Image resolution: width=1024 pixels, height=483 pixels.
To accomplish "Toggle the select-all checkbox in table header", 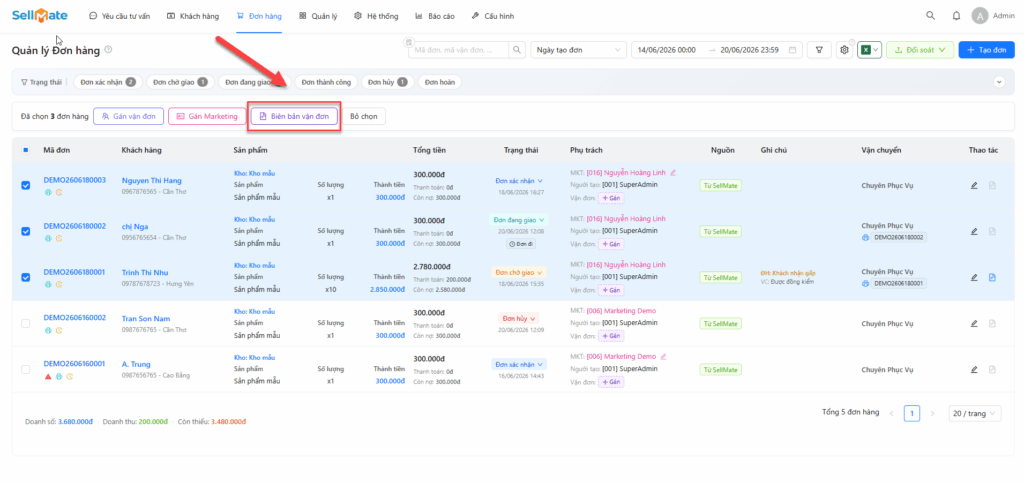I will tap(25, 150).
